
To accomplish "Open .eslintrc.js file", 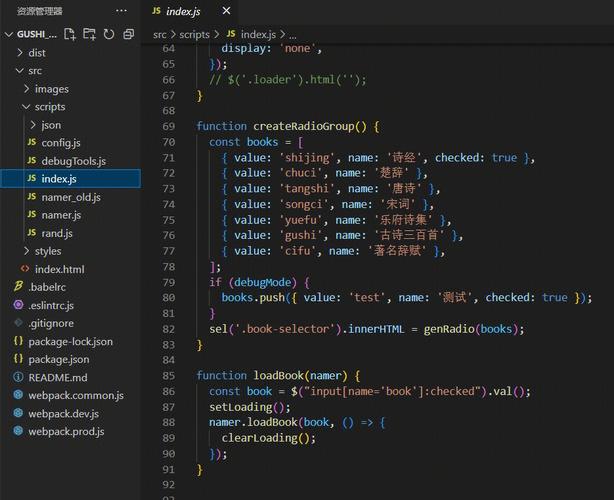I will 51,305.
